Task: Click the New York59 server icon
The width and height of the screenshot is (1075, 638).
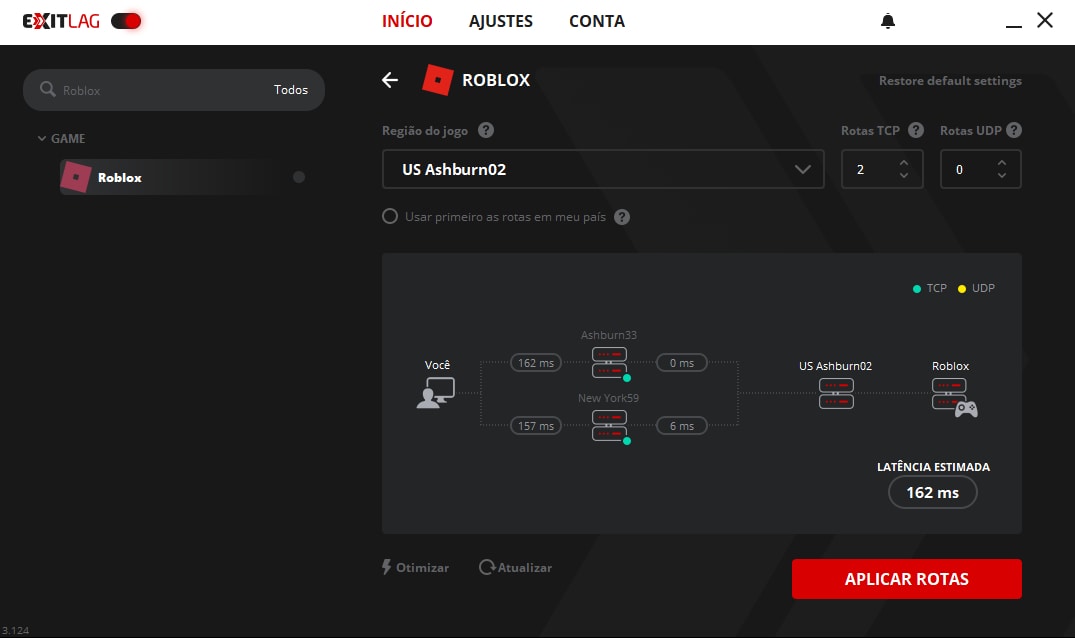Action: point(609,425)
